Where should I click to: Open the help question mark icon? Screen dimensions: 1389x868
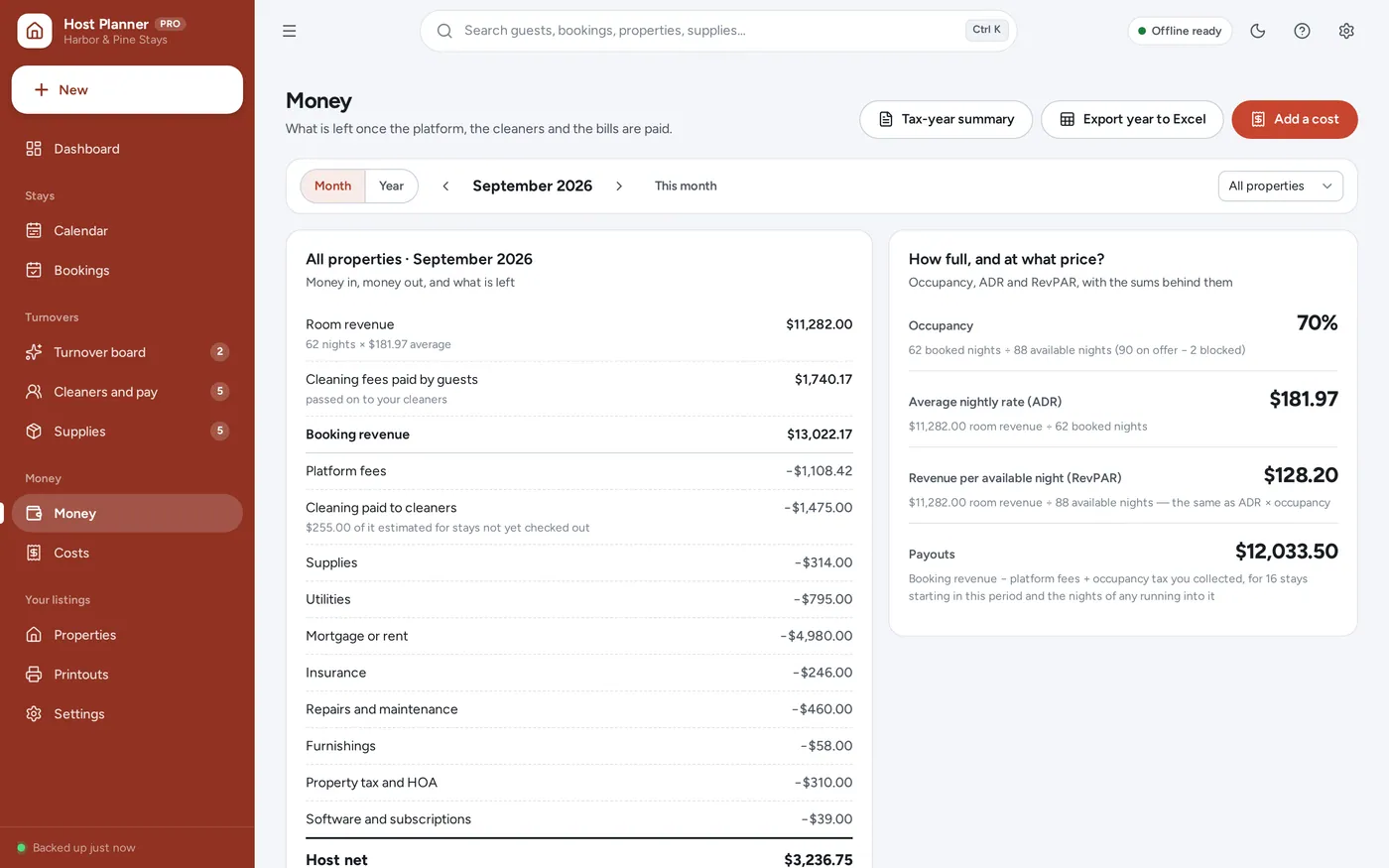[x=1303, y=31]
